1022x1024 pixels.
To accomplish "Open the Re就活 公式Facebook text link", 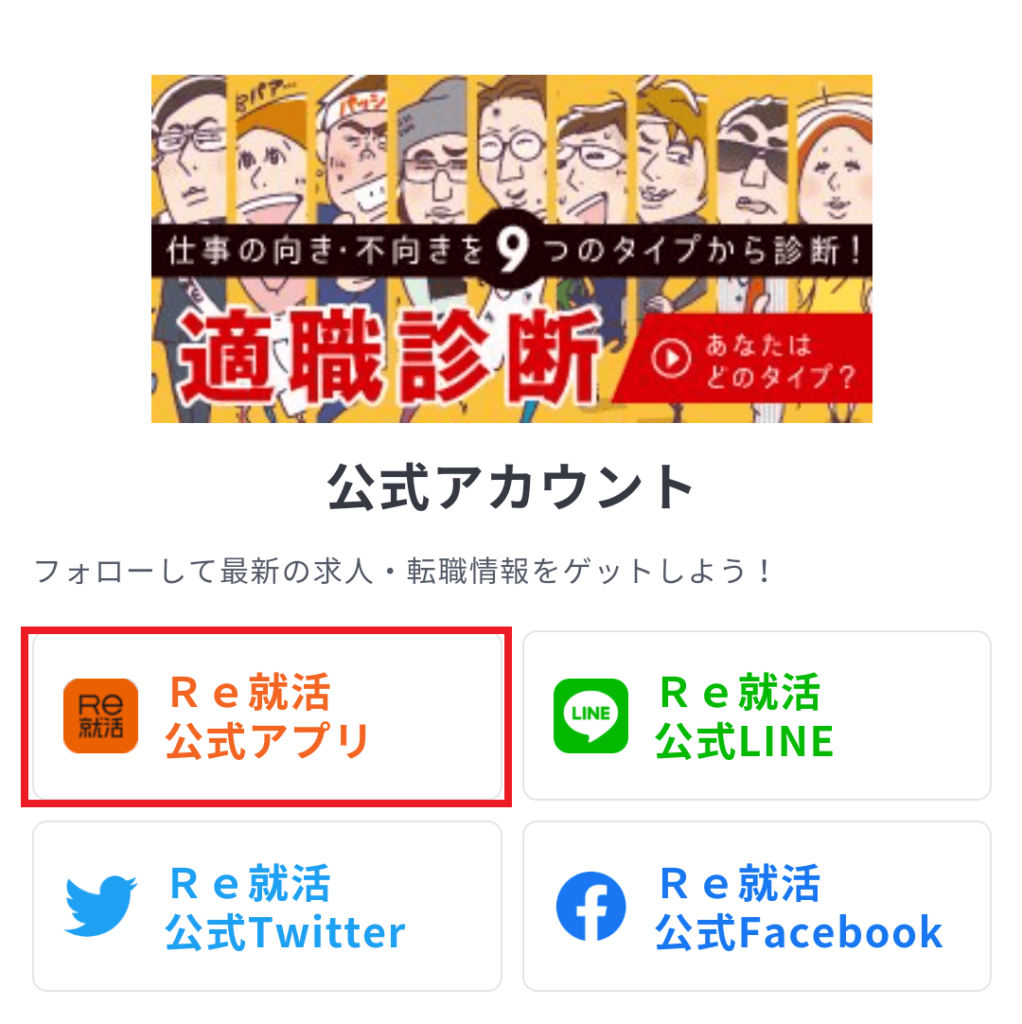I will click(799, 906).
